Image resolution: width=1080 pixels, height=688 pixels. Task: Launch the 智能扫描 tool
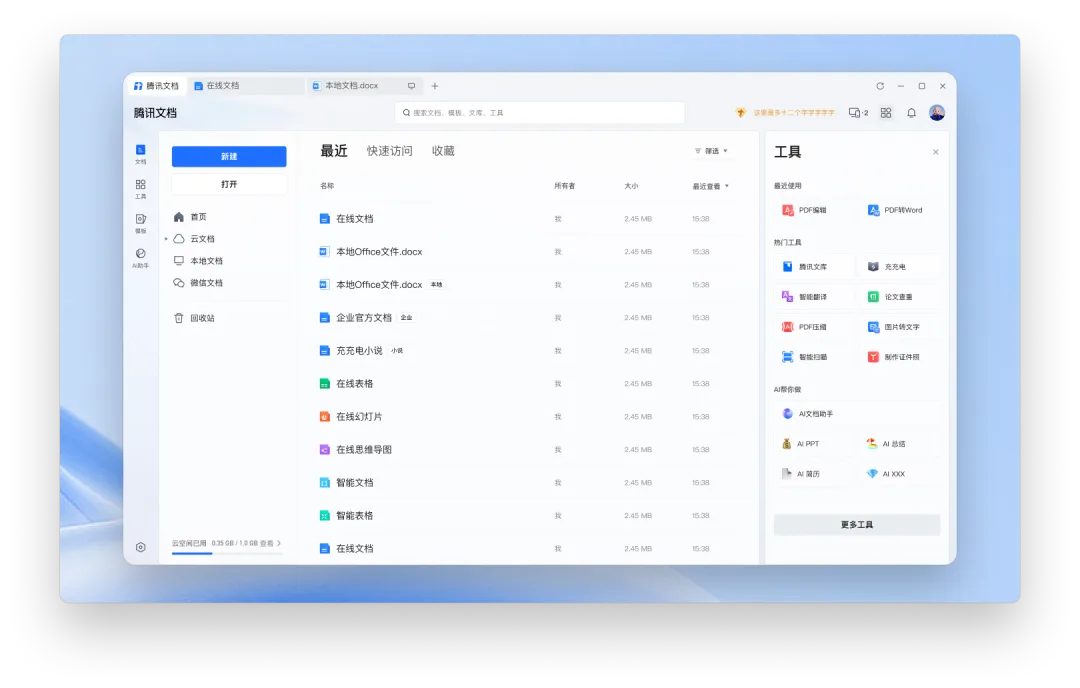[x=813, y=357]
